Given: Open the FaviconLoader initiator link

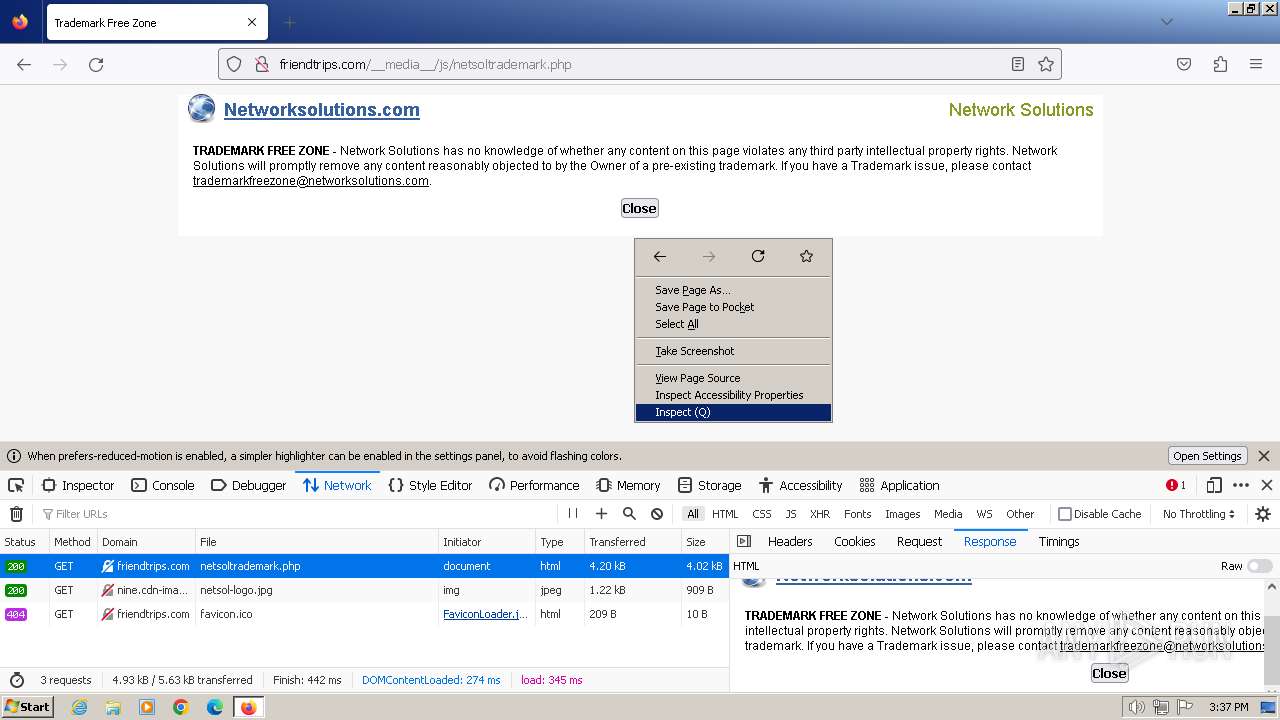Looking at the screenshot, I should (485, 614).
